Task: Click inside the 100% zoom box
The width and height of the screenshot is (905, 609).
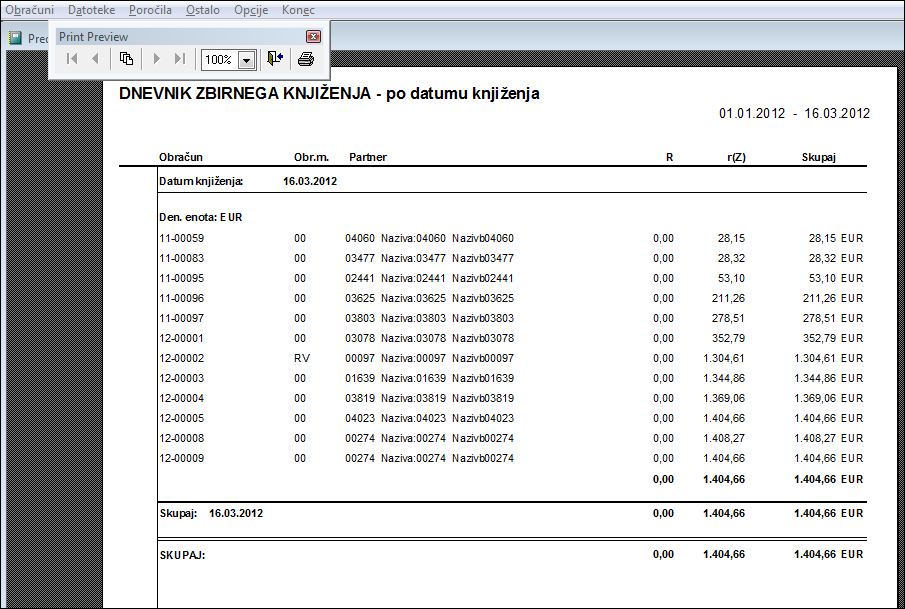Action: pos(219,59)
